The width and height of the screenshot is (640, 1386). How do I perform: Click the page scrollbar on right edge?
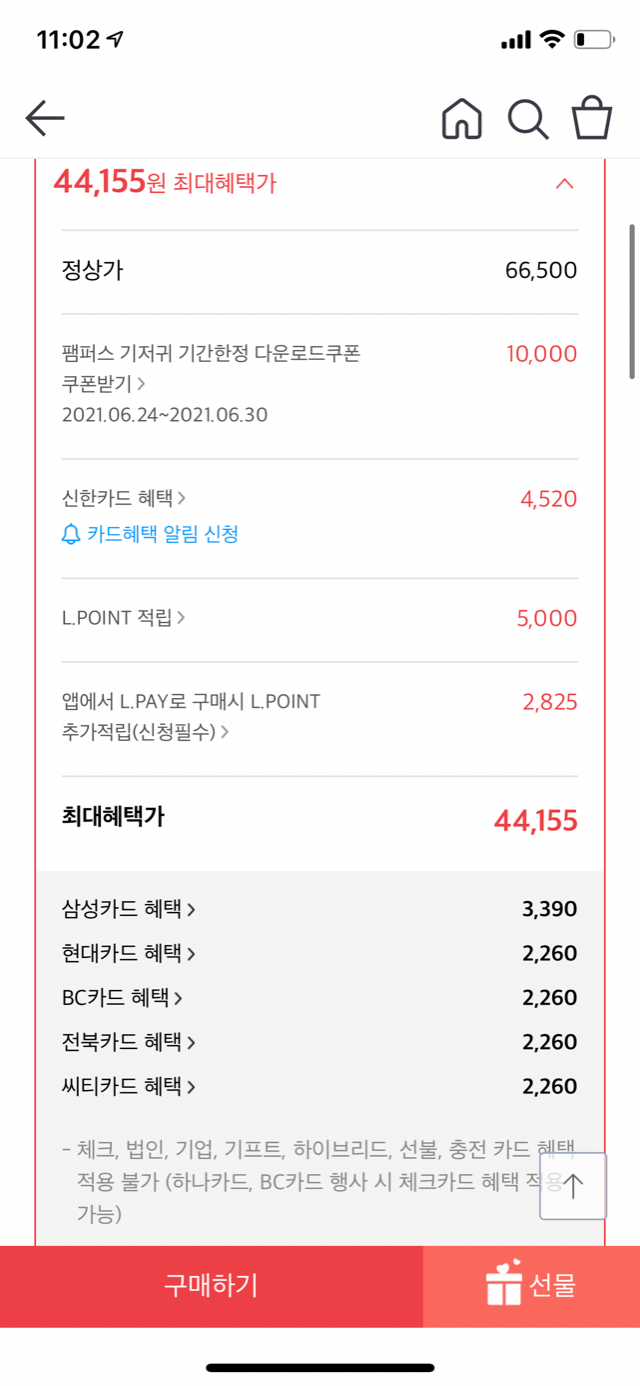(632, 301)
